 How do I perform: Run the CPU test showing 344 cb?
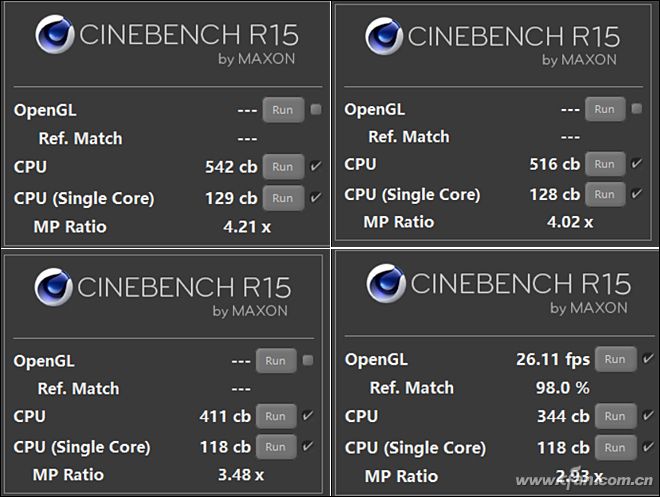(x=615, y=416)
